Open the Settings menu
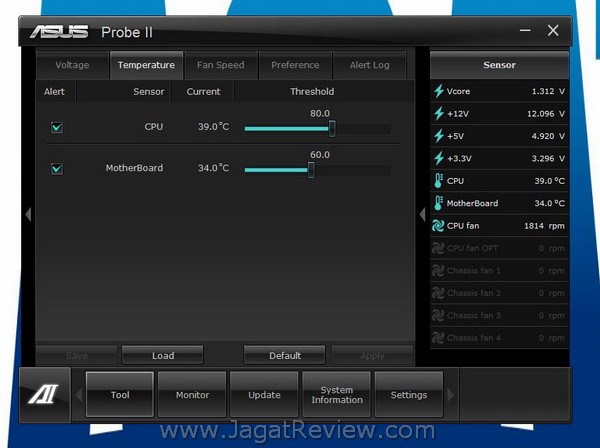Screen dimensions: 600x448 point(409,394)
